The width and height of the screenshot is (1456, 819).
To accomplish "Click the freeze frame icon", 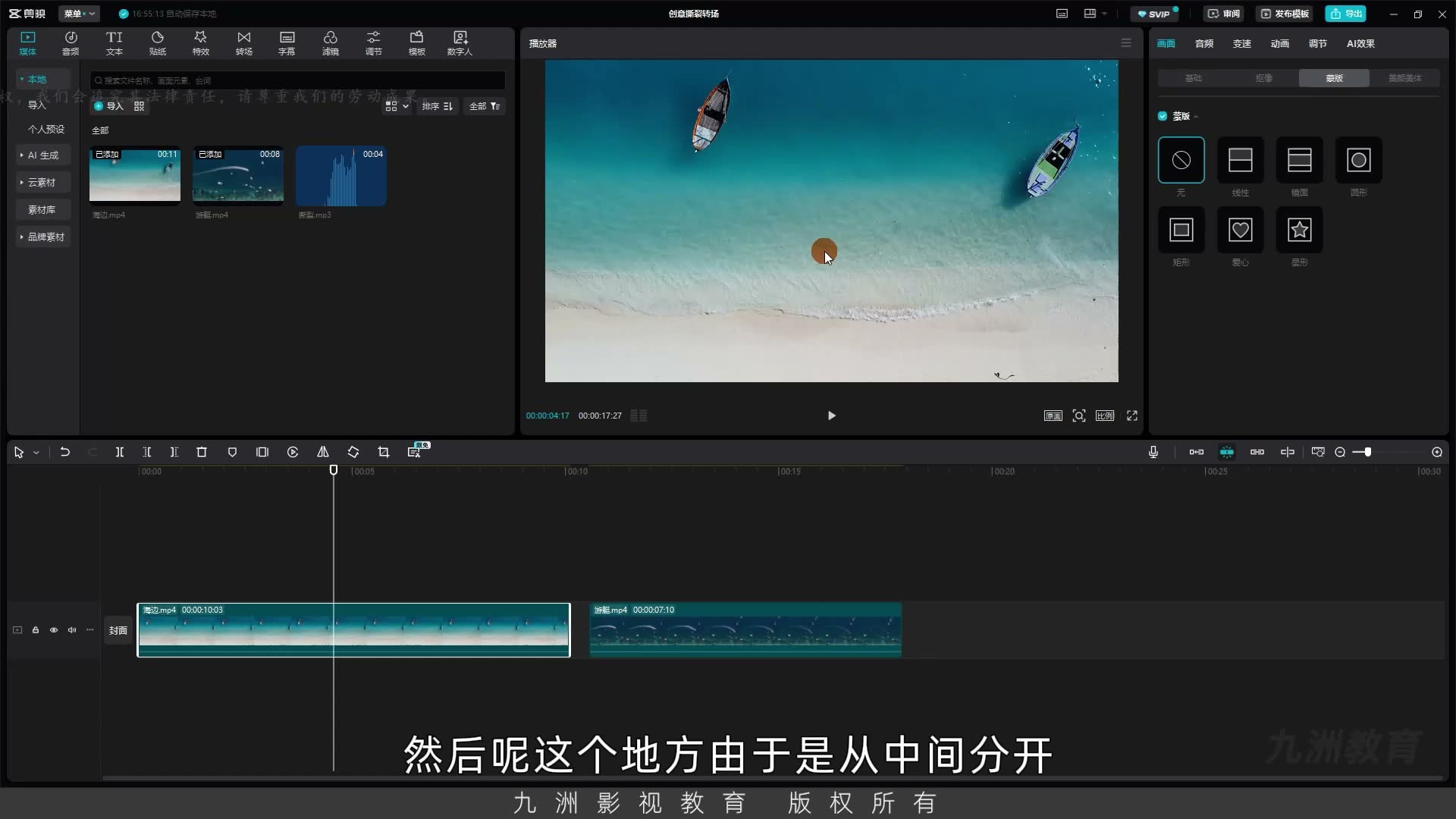I will (x=262, y=452).
